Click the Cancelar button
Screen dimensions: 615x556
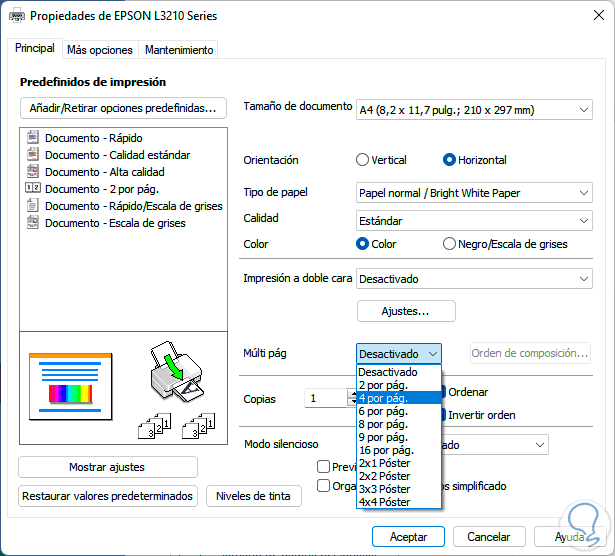pos(489,536)
